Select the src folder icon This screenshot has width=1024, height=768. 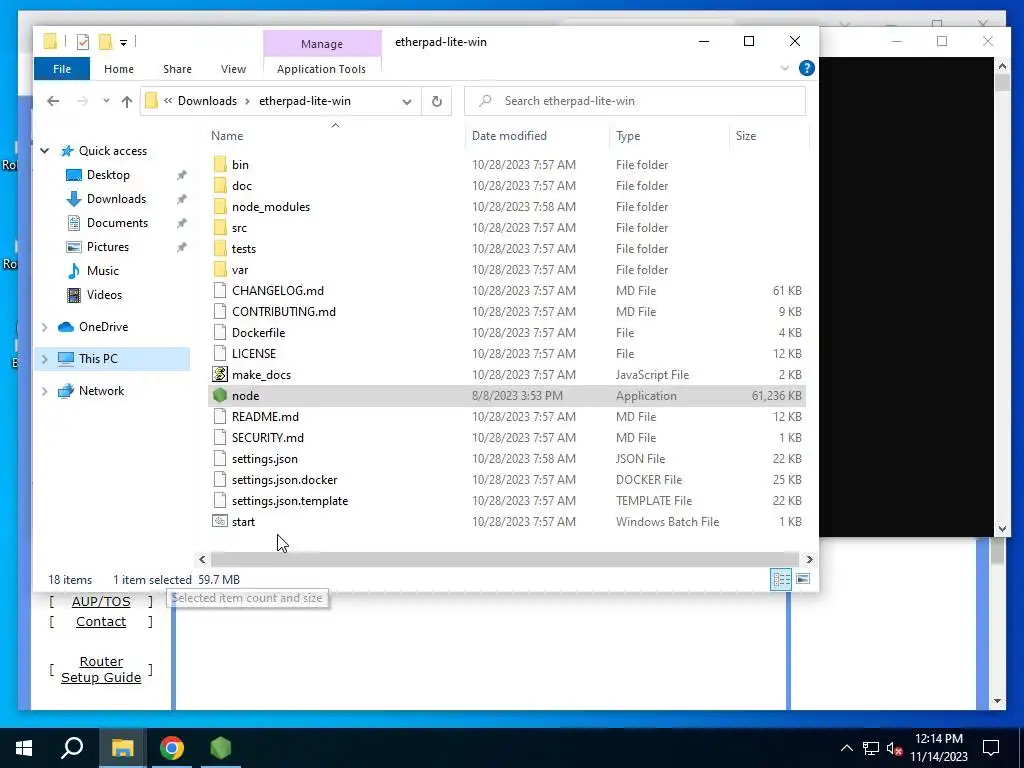pos(220,227)
